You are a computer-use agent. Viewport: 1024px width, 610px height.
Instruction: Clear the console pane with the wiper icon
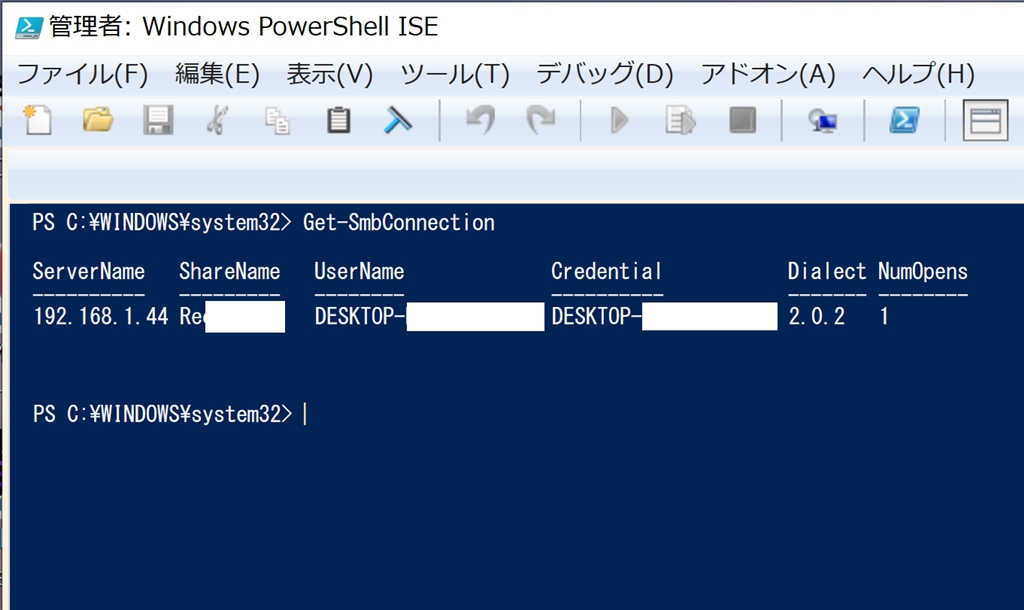(x=399, y=121)
